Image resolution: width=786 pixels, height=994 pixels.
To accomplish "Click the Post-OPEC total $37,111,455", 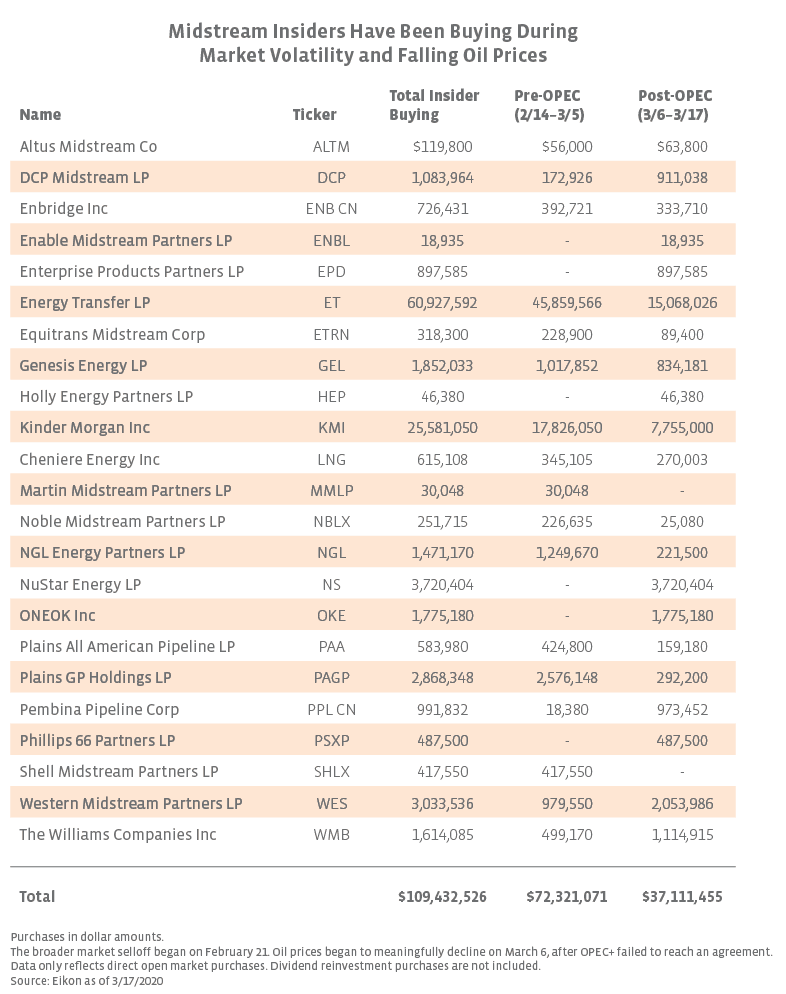I will click(x=682, y=896).
